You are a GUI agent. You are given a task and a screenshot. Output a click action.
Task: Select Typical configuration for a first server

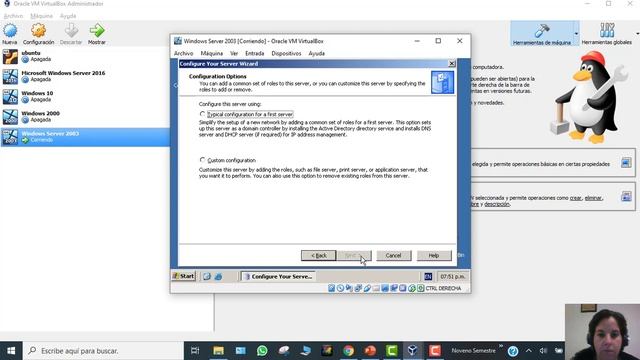click(x=202, y=114)
